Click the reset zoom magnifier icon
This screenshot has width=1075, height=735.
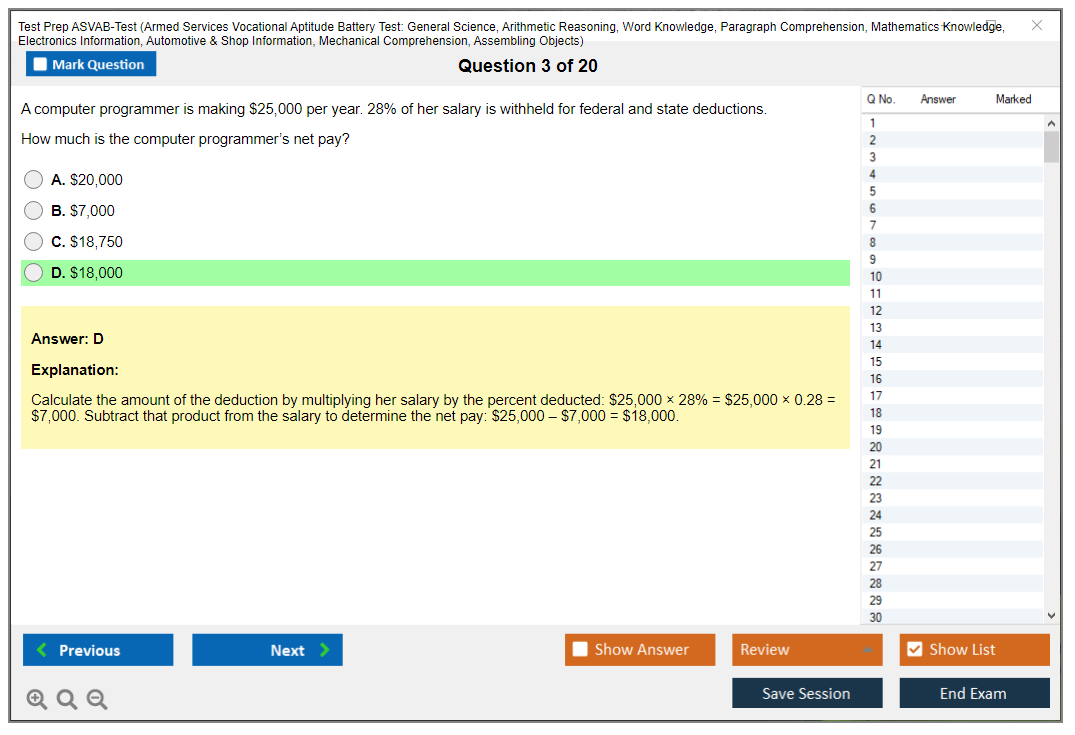pos(67,700)
